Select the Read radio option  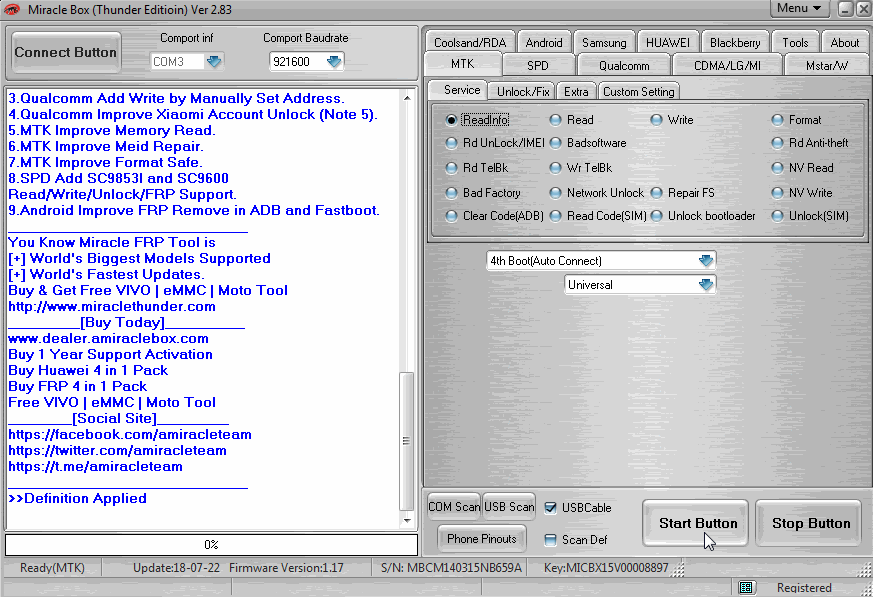pos(555,120)
